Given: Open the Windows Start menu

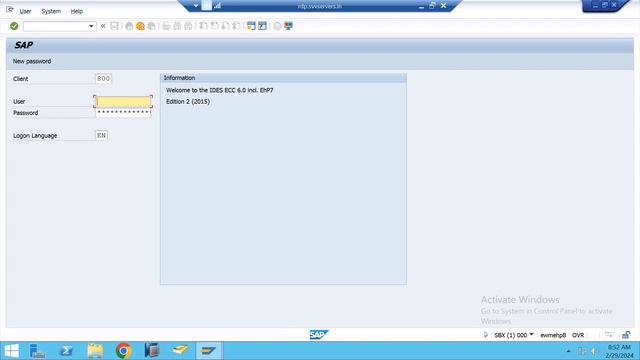Looking at the screenshot, I should (x=11, y=351).
